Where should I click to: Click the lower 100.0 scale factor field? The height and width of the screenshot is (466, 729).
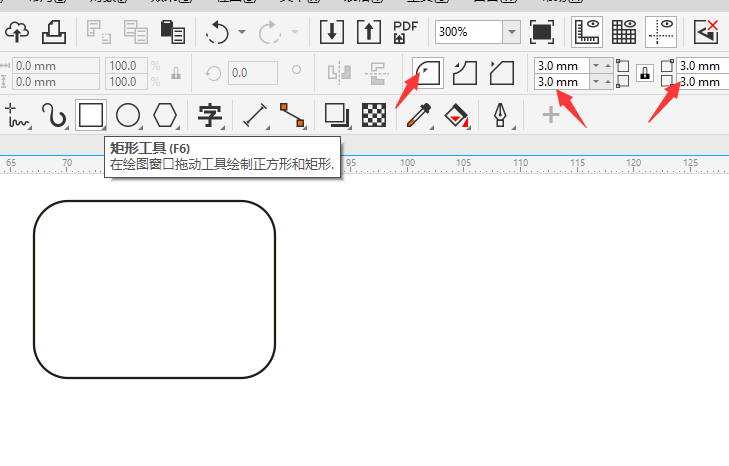[x=126, y=82]
